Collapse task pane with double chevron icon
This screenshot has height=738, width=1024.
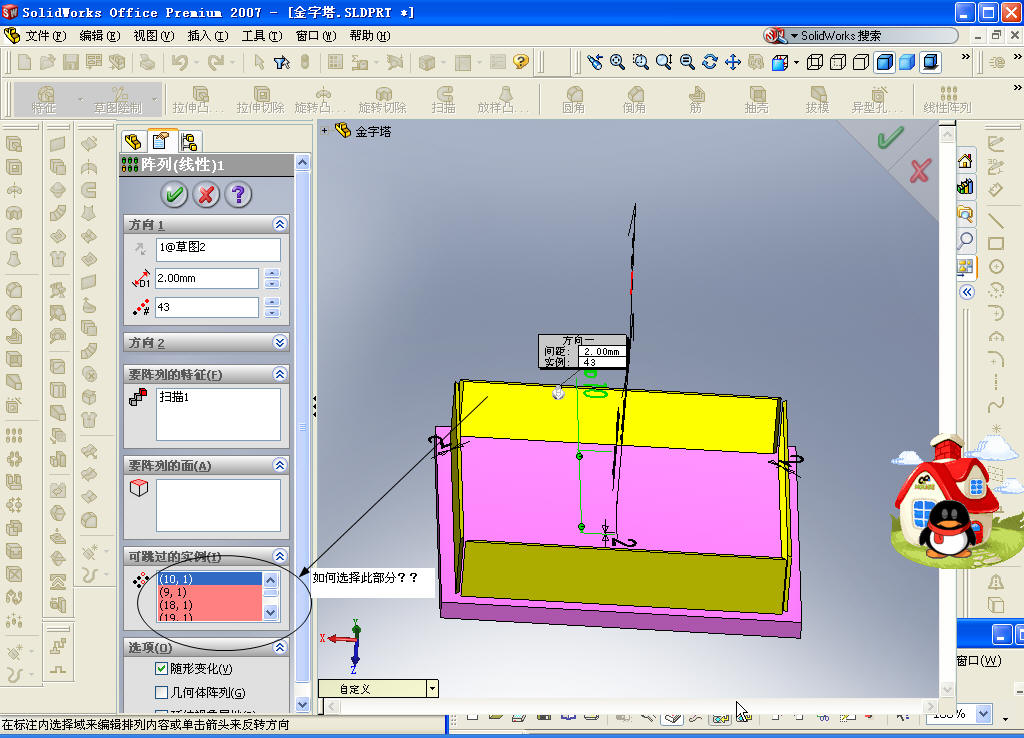[x=967, y=292]
